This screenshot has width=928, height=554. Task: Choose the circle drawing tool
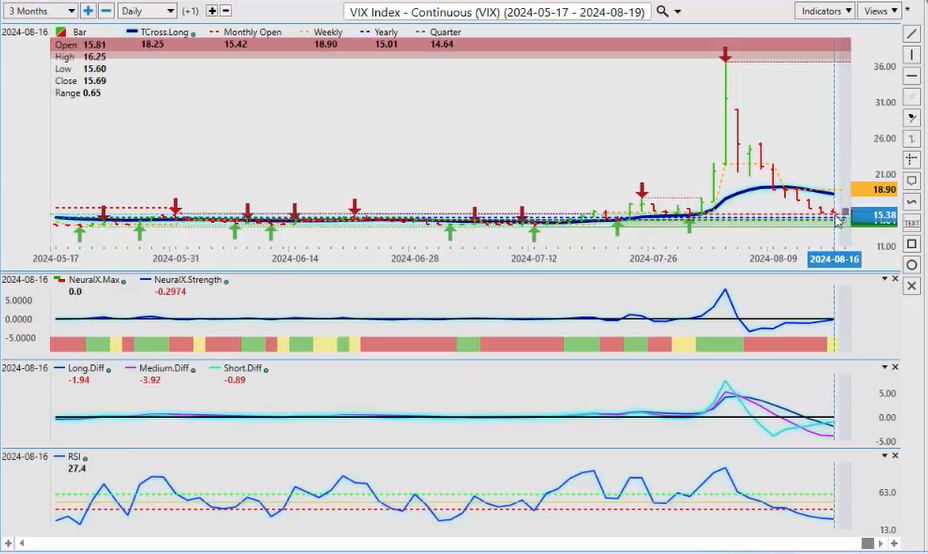pos(911,265)
